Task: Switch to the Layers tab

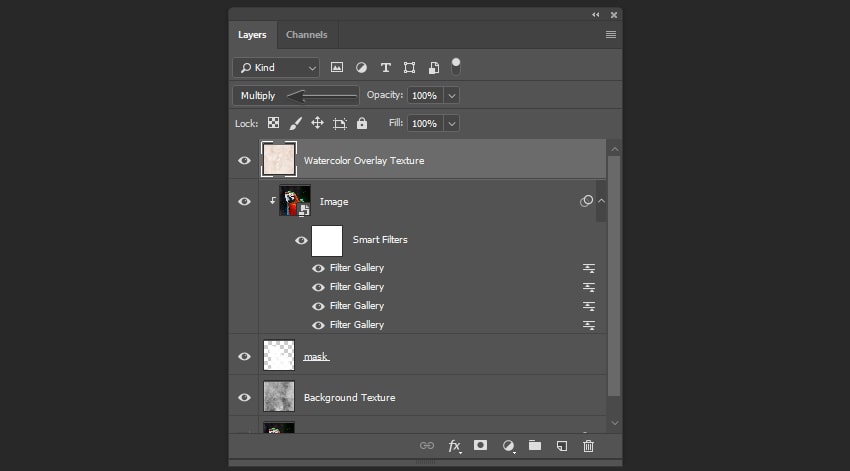Action: point(252,35)
